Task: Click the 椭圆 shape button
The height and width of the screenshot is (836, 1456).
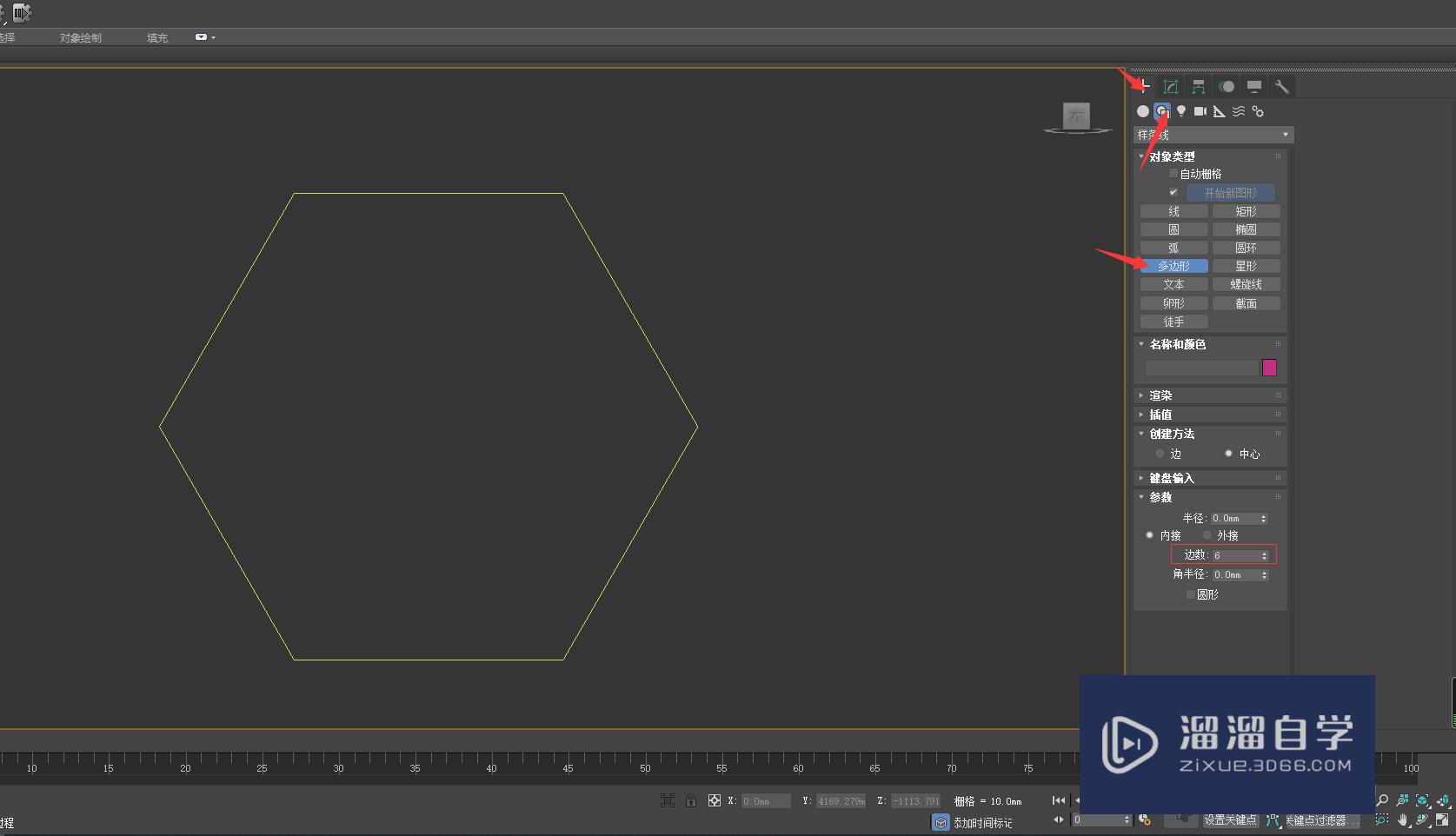Action: point(1246,229)
